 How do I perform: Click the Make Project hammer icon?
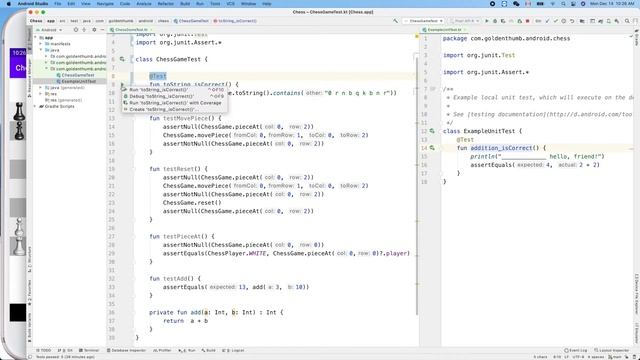coord(396,21)
